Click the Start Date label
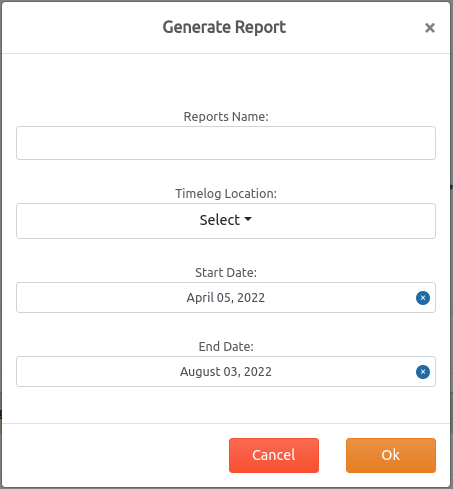 click(226, 273)
